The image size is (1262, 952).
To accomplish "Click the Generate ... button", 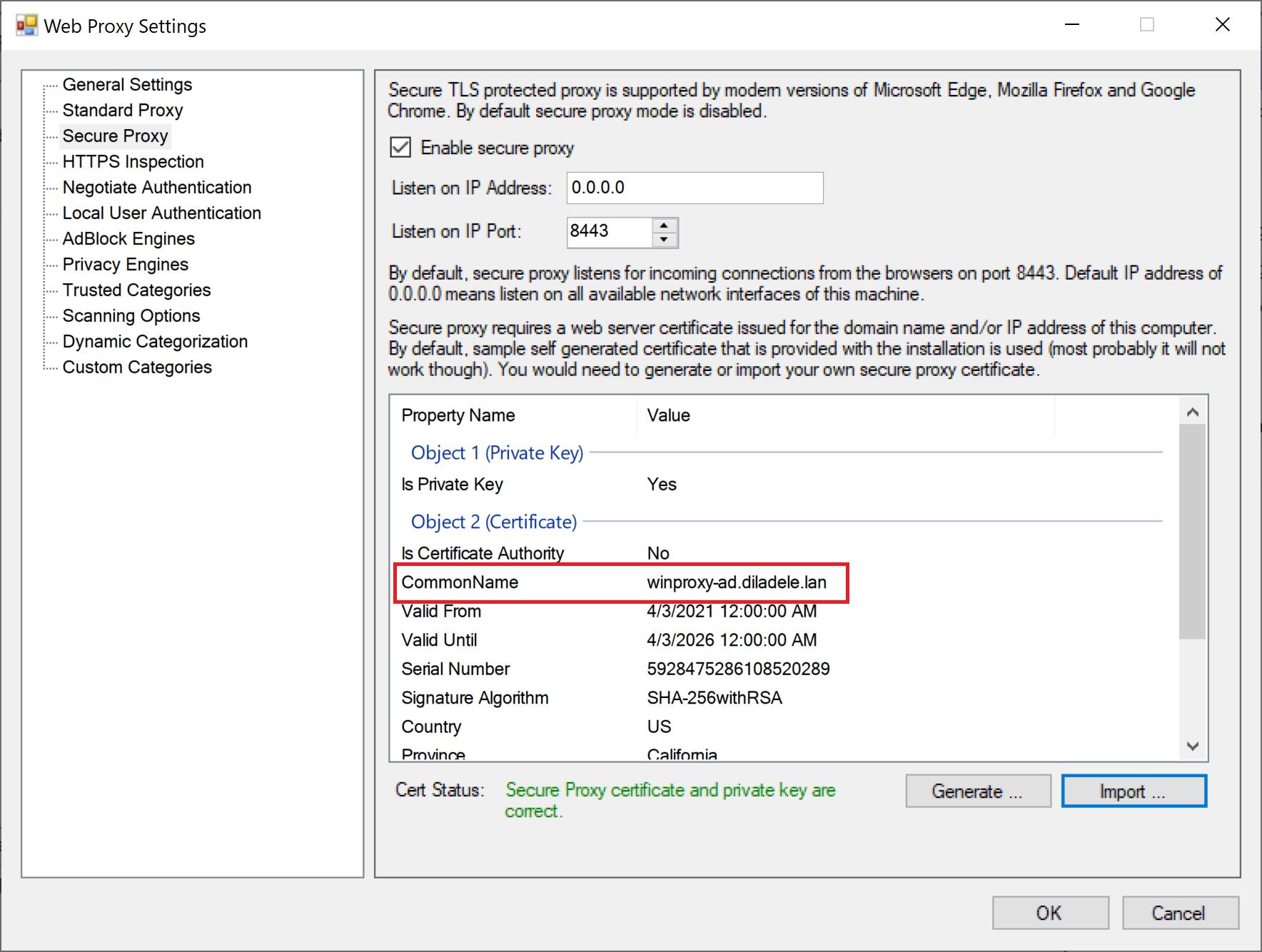I will point(978,791).
